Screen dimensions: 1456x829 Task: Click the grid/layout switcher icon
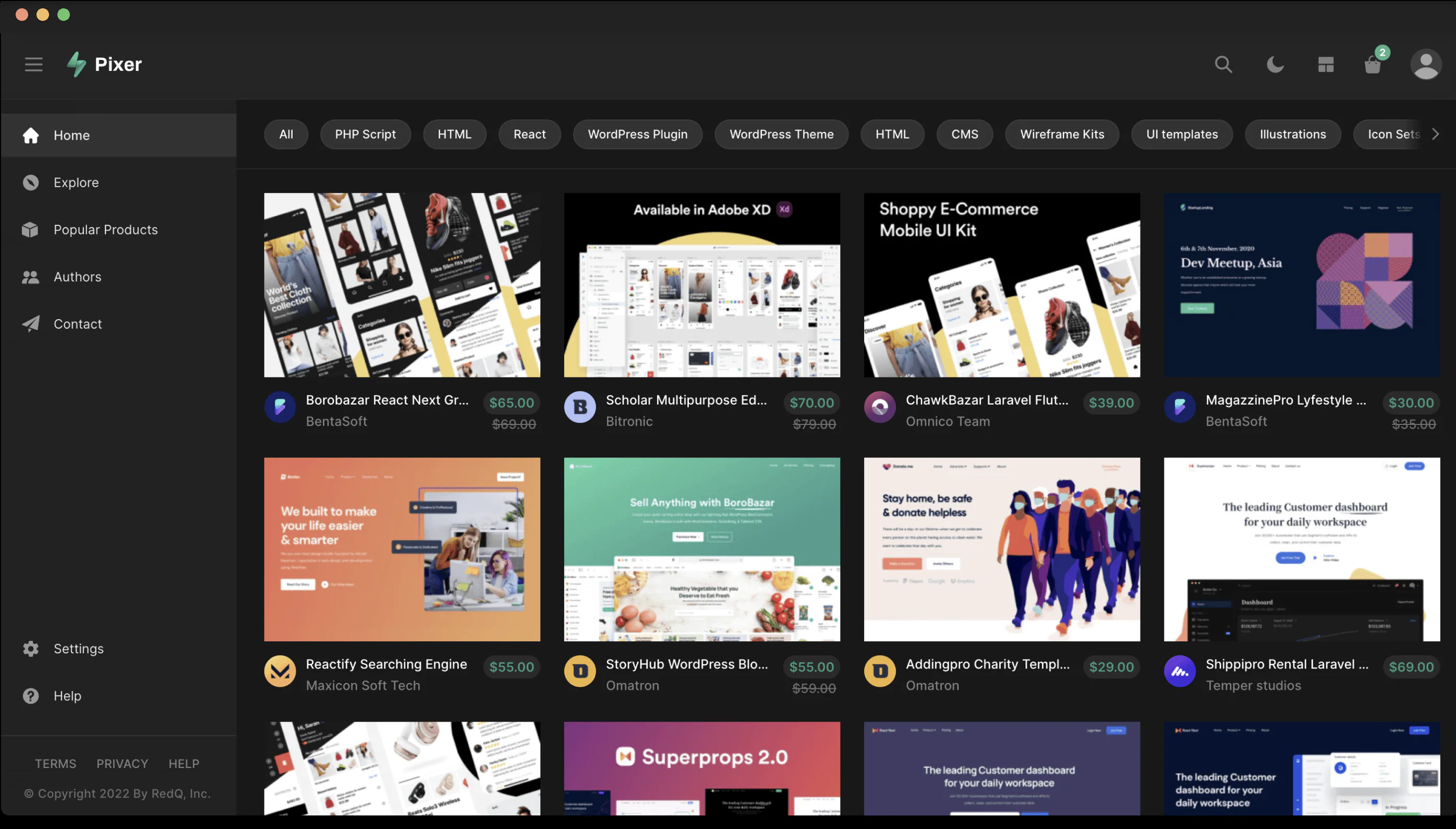click(x=1325, y=63)
